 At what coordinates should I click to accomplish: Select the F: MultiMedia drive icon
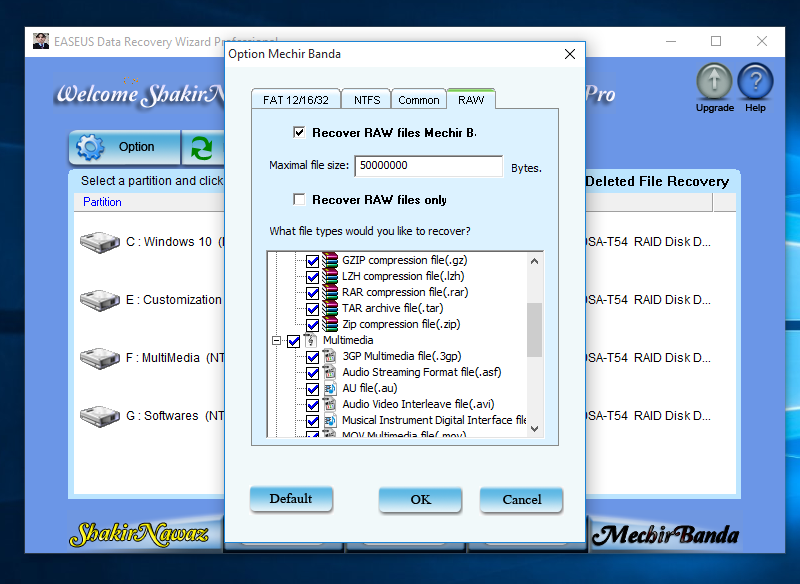99,358
